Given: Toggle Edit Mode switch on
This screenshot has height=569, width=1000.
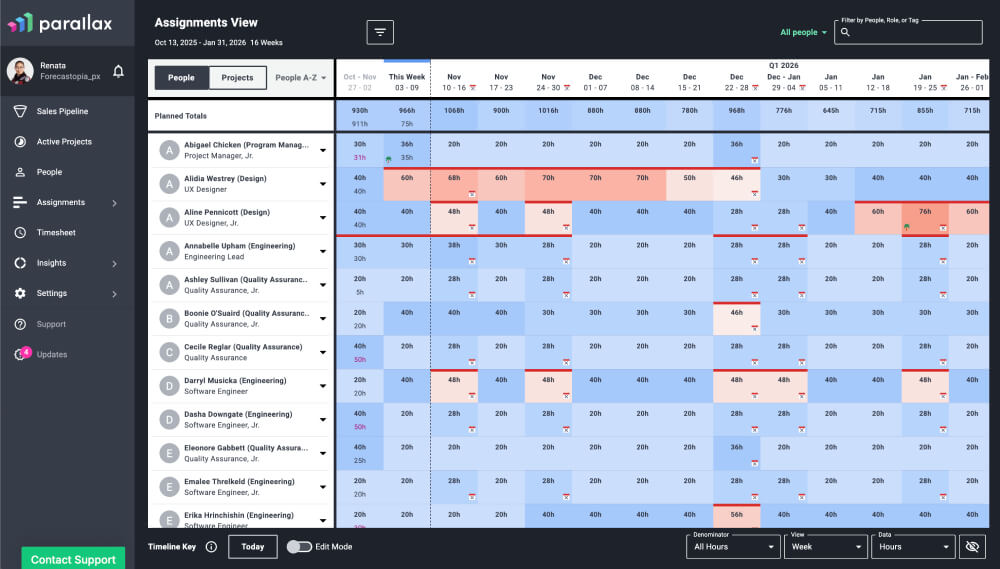Looking at the screenshot, I should [299, 547].
